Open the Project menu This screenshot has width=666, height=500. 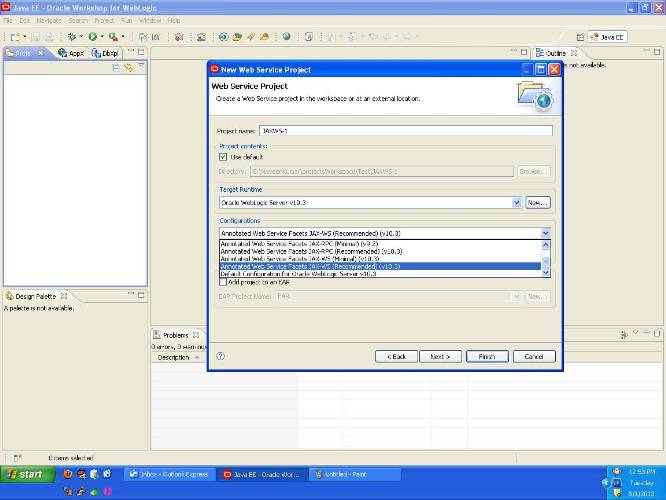point(104,20)
